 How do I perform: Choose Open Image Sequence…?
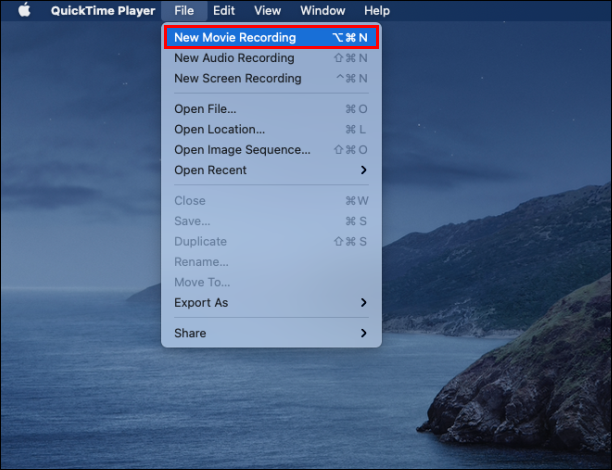pos(271,150)
